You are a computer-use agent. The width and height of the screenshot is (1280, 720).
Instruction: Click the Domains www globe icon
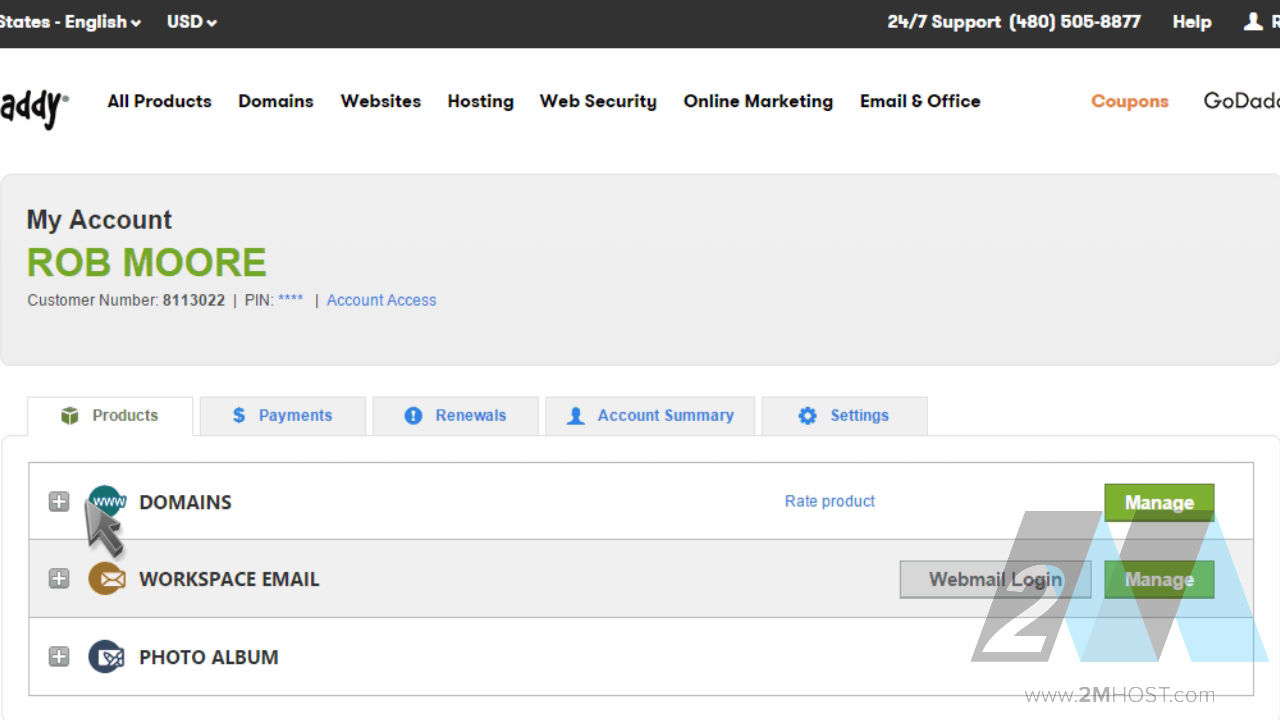pyautogui.click(x=107, y=501)
